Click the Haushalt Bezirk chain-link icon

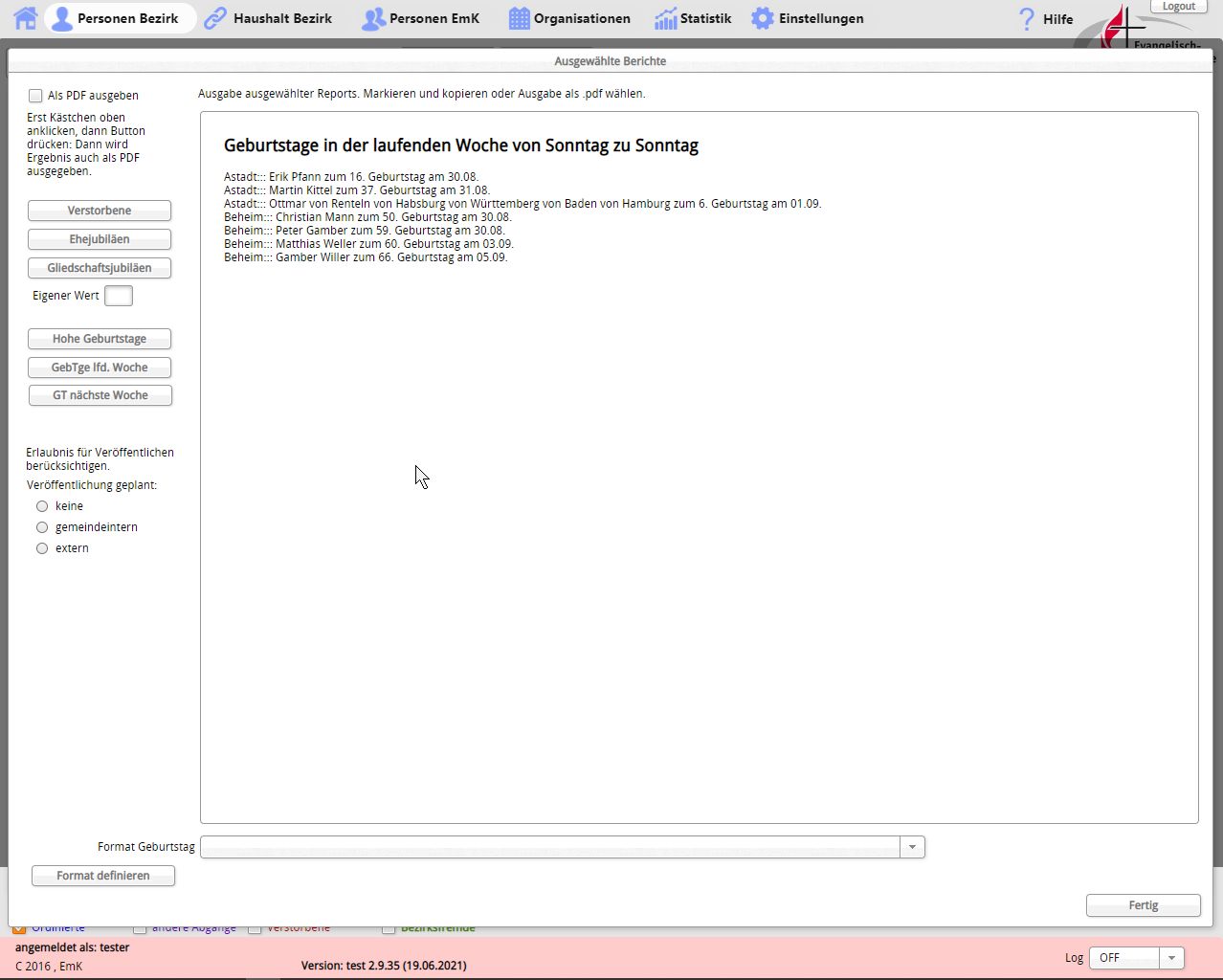coord(216,18)
